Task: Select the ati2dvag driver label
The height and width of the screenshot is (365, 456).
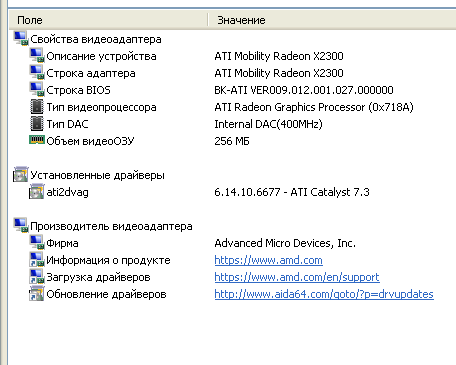Action: tap(67, 192)
